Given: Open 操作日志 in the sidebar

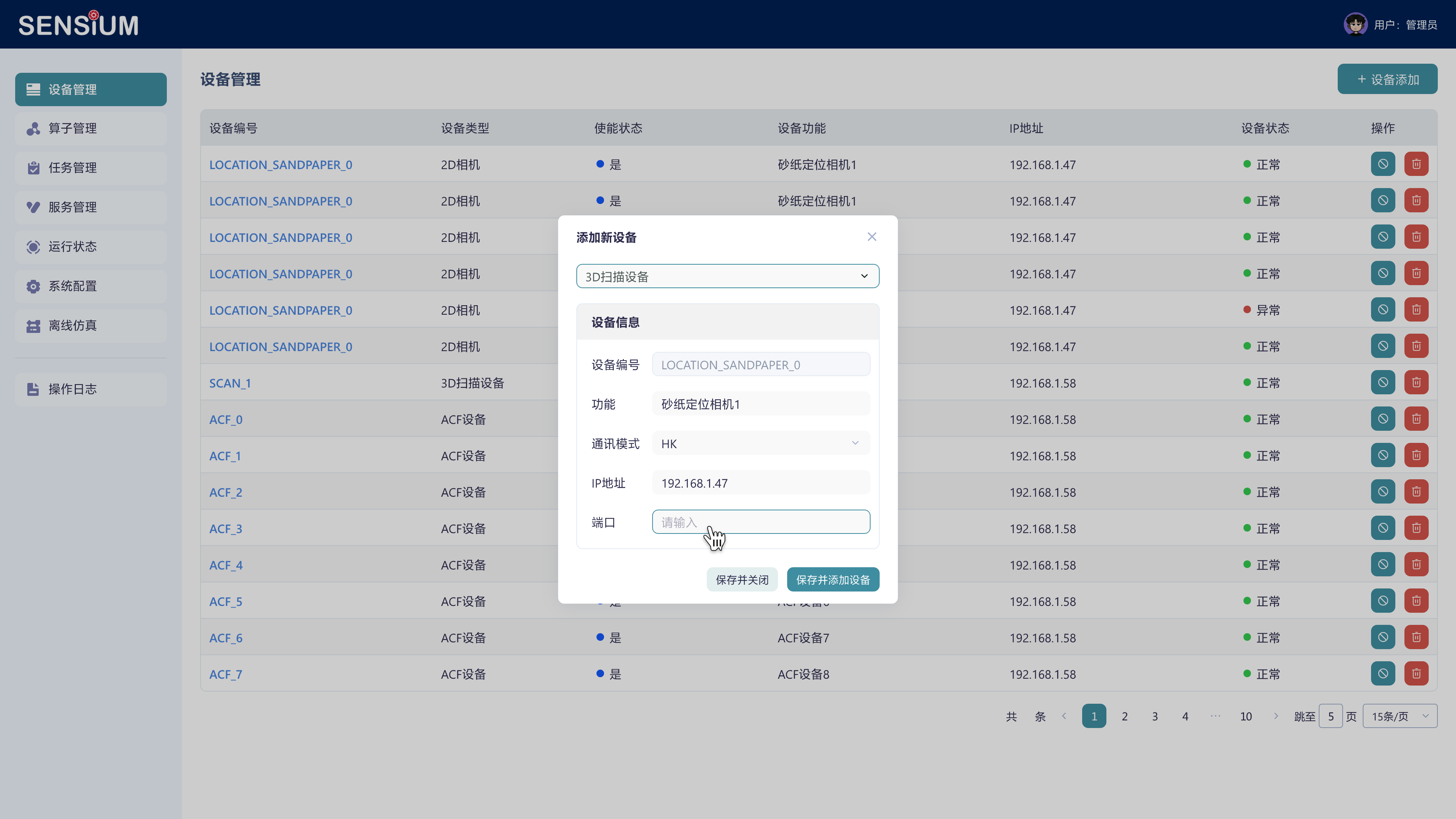Looking at the screenshot, I should (91, 389).
